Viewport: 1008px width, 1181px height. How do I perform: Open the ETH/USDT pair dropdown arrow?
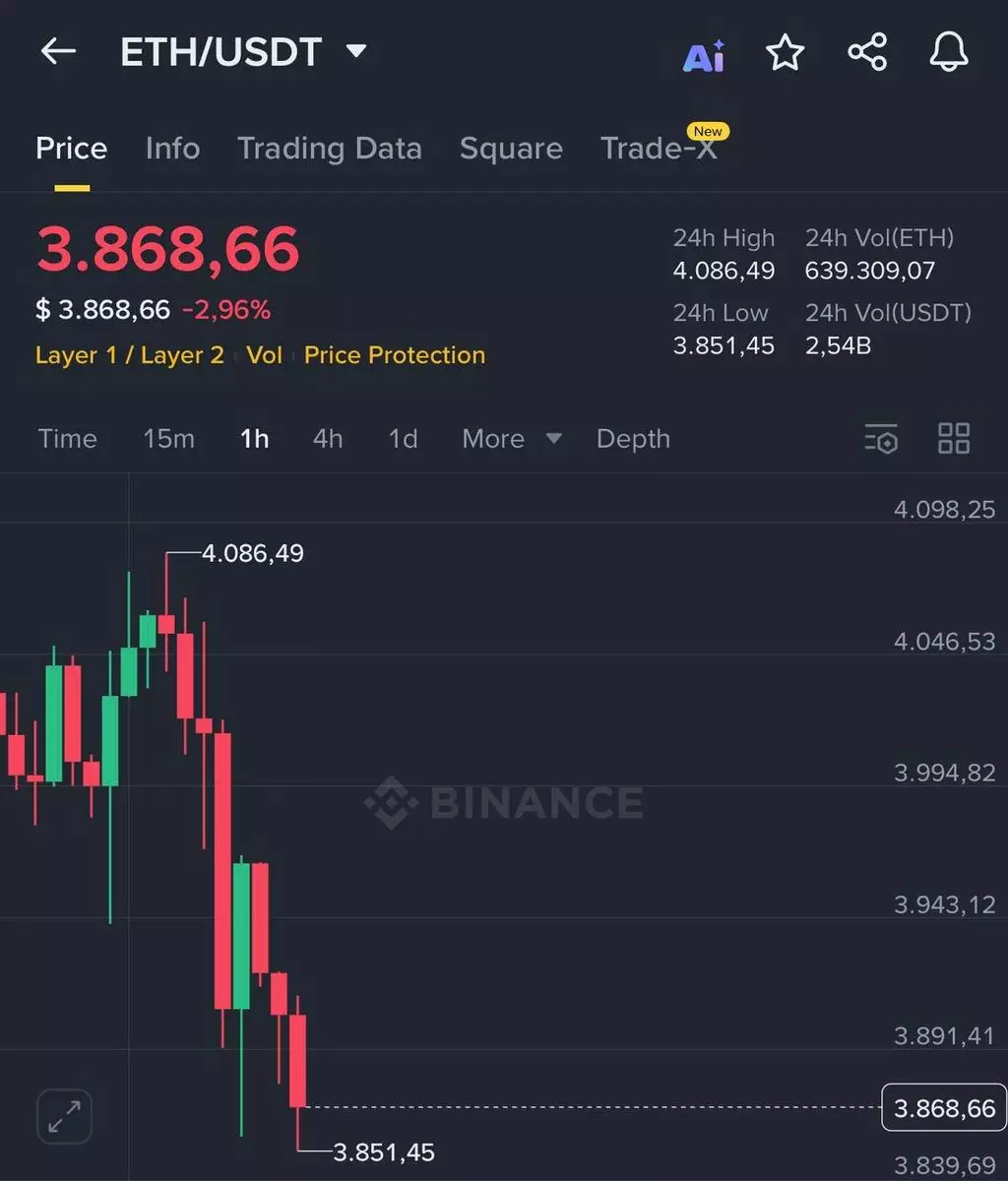[356, 51]
